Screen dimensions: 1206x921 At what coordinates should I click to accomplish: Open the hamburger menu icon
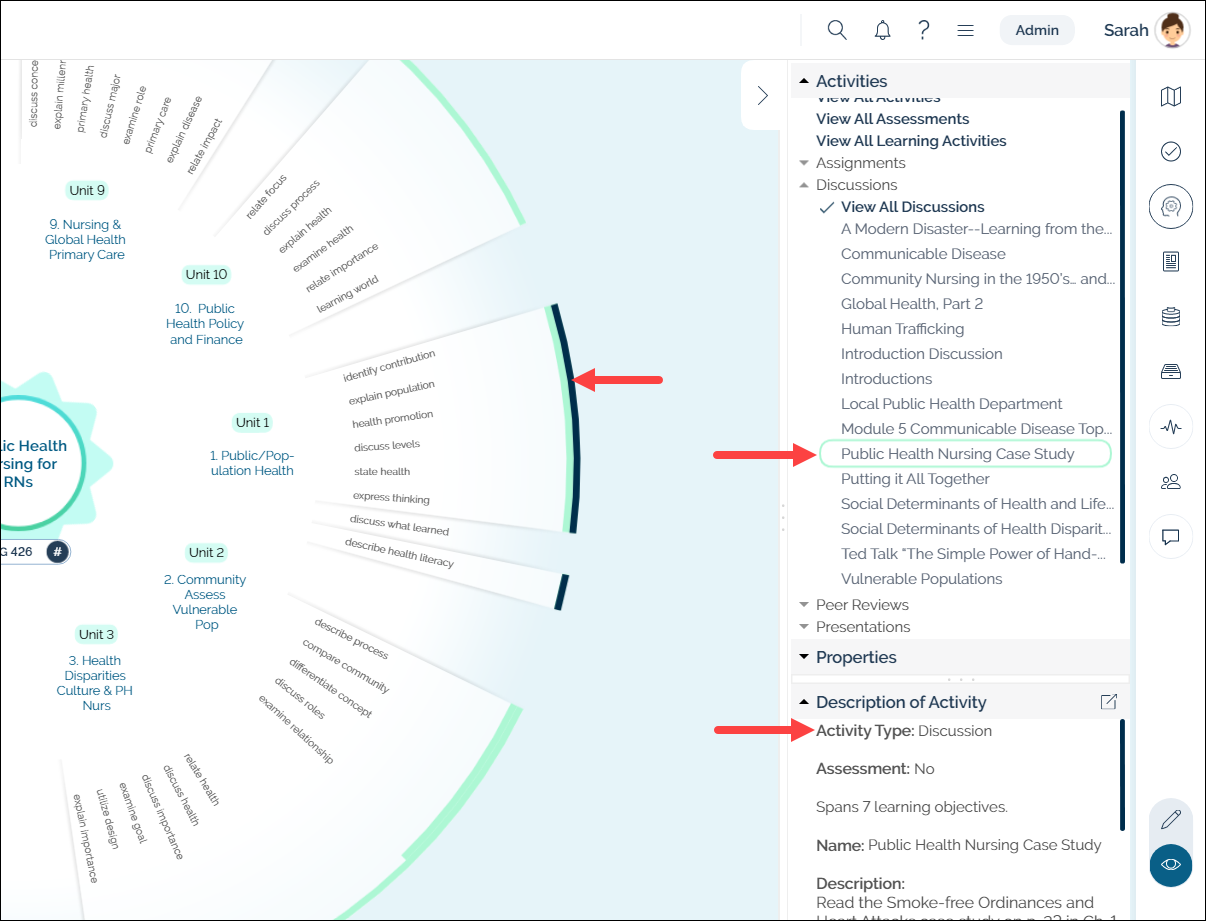(966, 30)
